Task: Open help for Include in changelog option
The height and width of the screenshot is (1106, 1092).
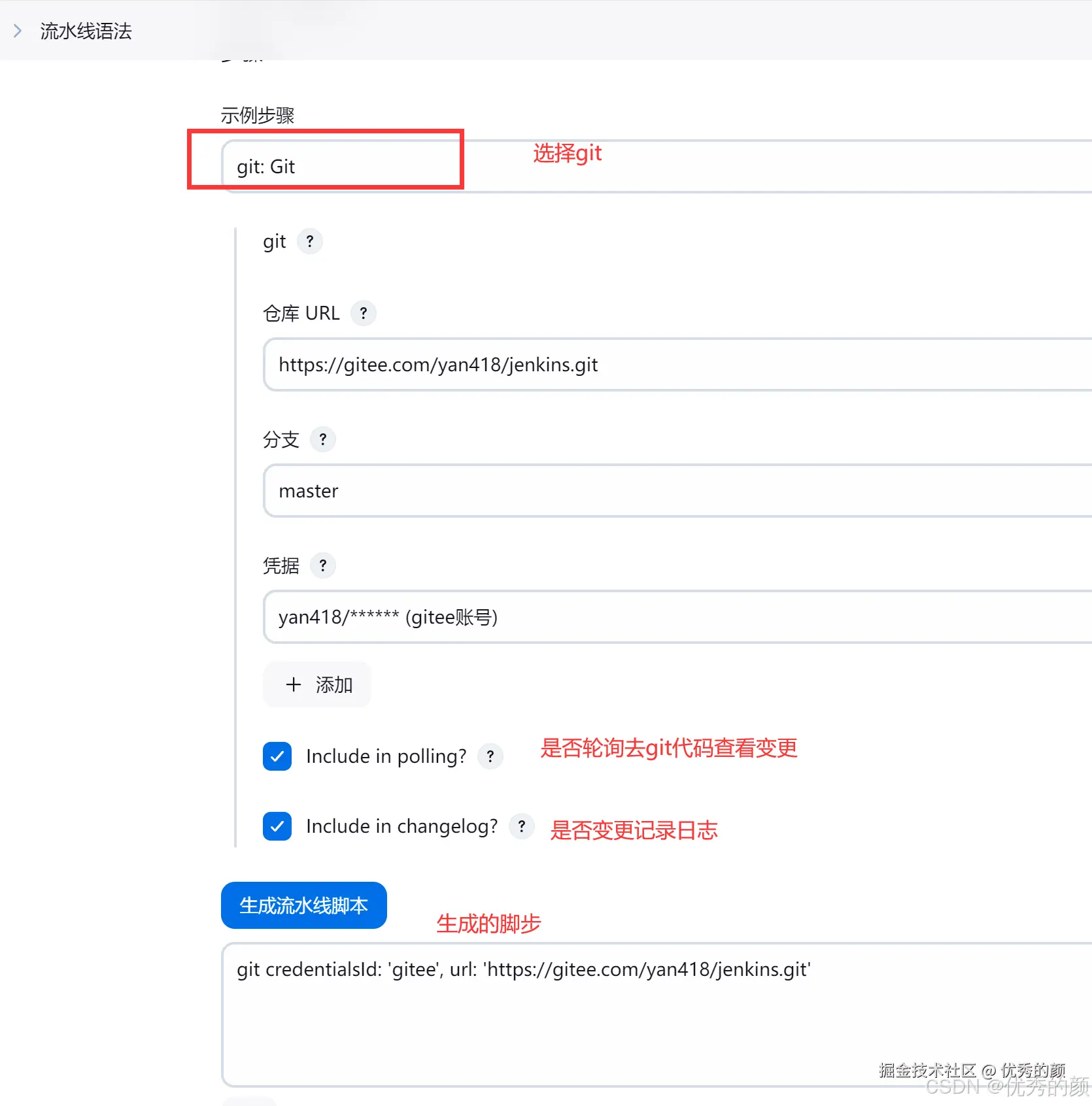Action: 521,826
